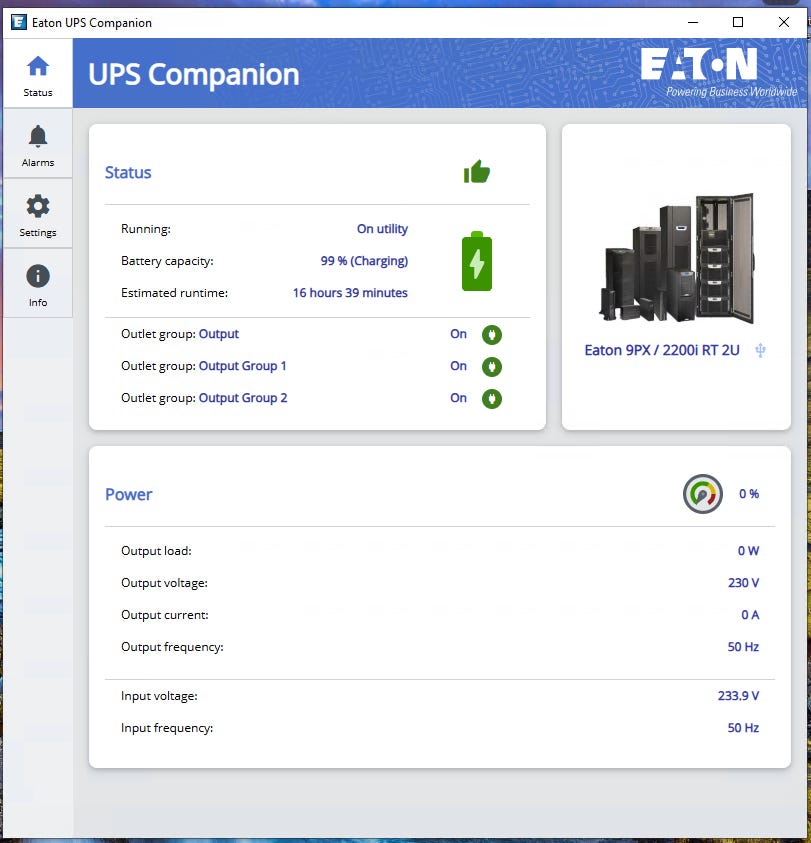Click the 'Estimated runtime:' label
Image resolution: width=811 pixels, height=843 pixels.
click(x=174, y=292)
